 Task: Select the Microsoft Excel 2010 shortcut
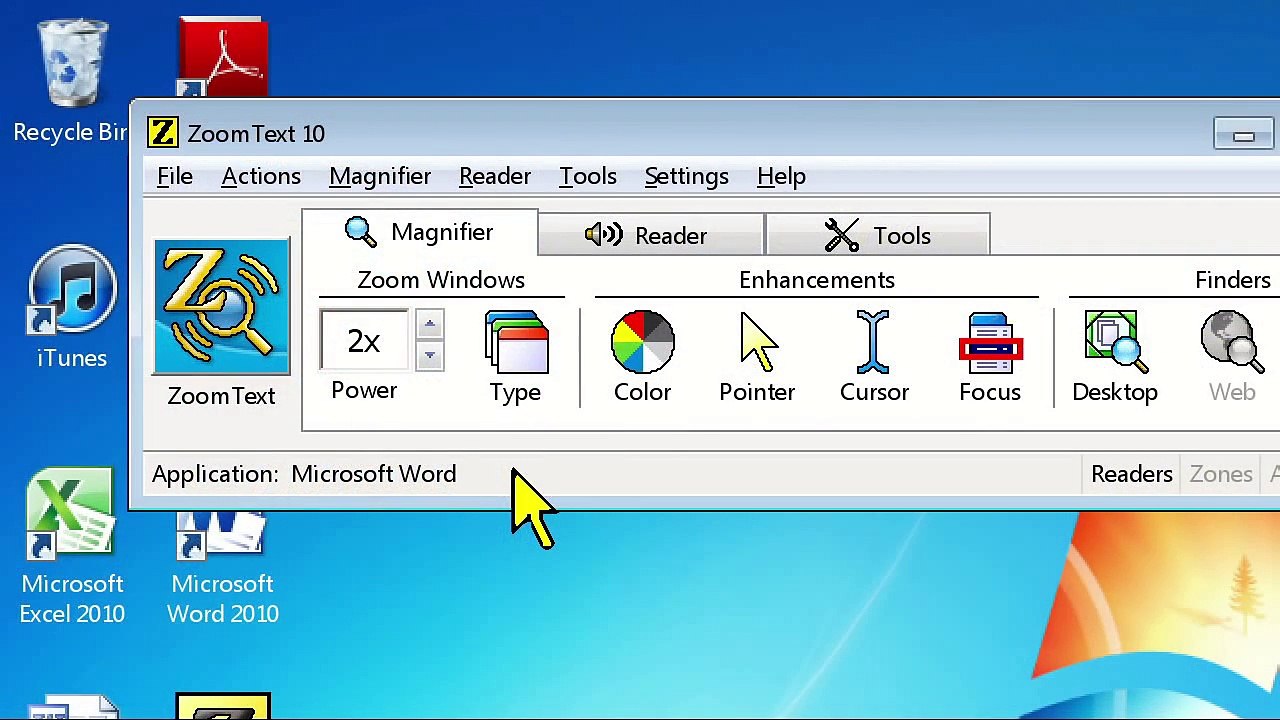point(71,548)
